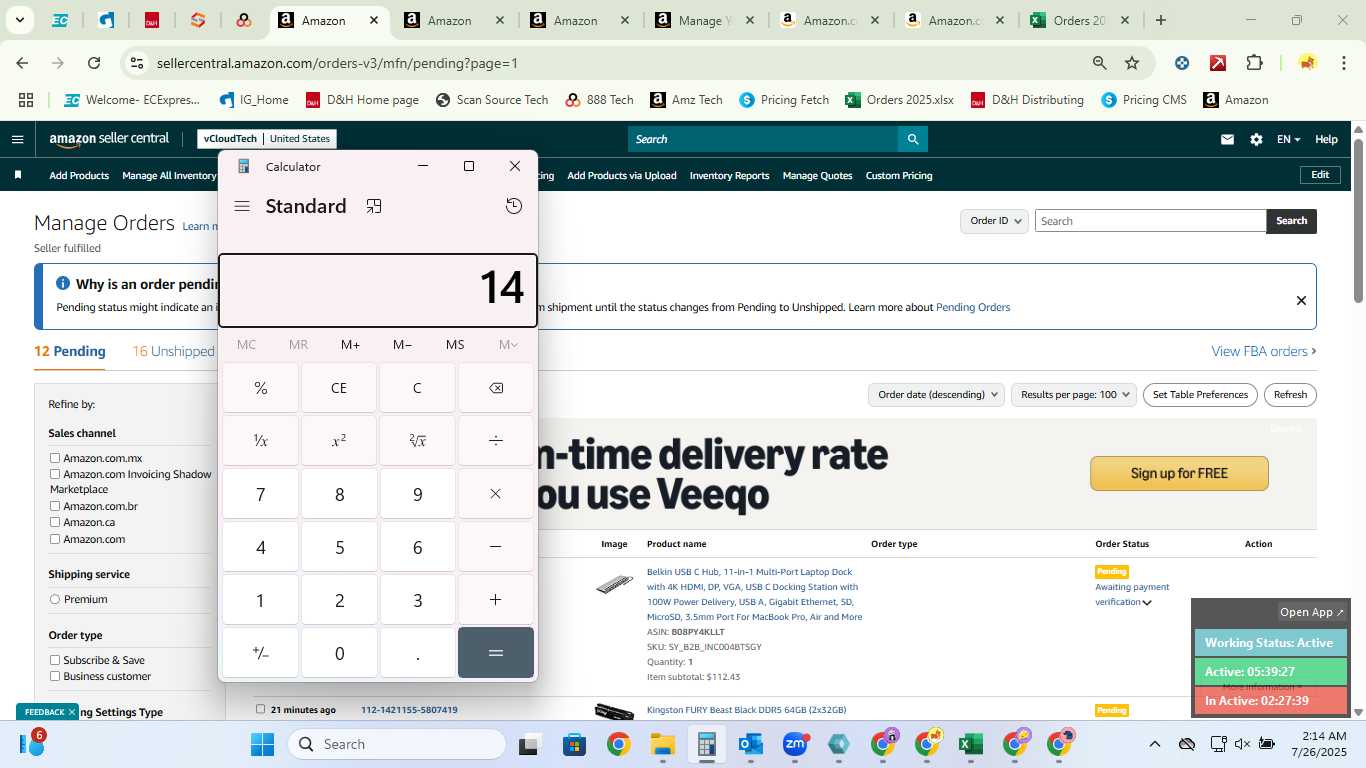
Task: Click the Calculator equals key
Action: (x=496, y=653)
